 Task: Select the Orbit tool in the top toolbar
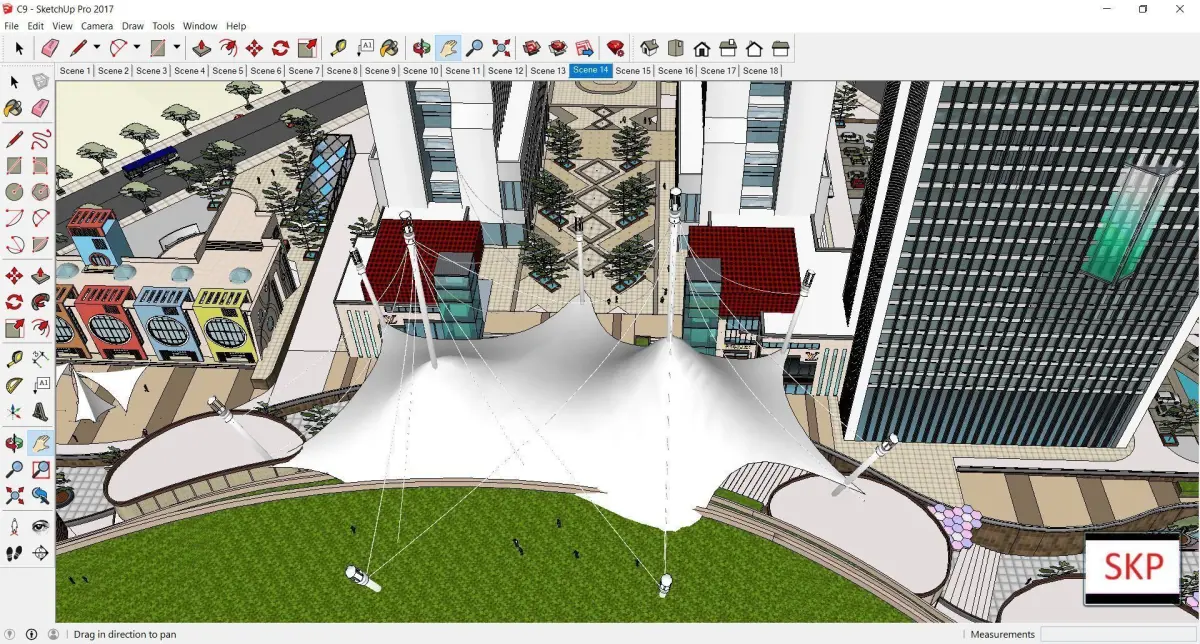[421, 47]
